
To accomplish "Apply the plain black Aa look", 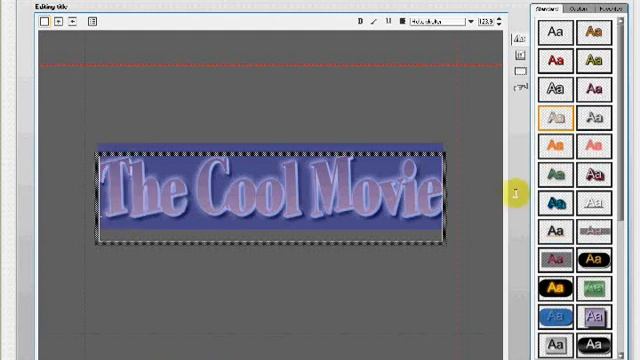I will pos(556,32).
